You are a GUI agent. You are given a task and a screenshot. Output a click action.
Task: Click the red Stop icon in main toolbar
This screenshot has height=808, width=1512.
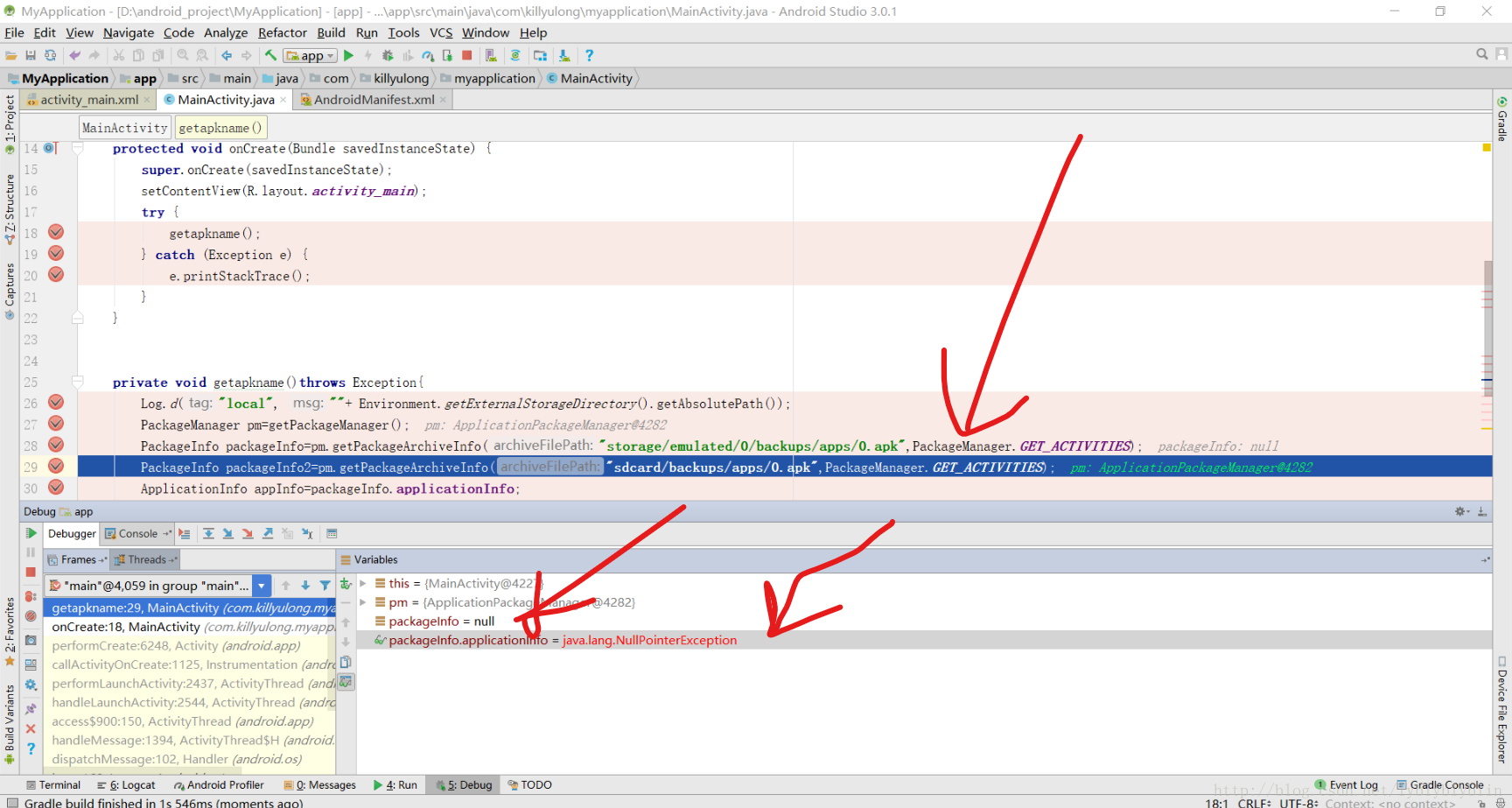[x=467, y=55]
